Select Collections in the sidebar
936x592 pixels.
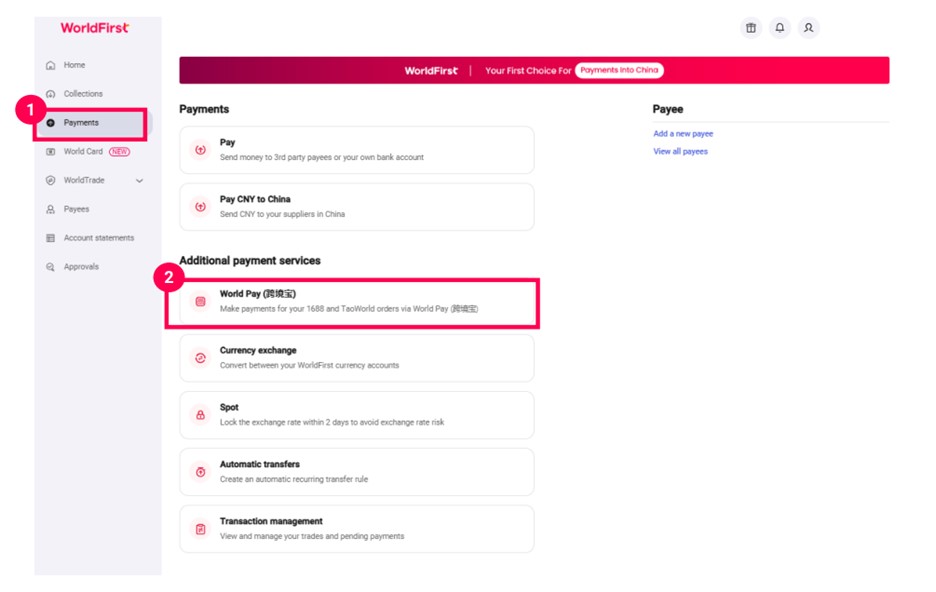[x=83, y=94]
